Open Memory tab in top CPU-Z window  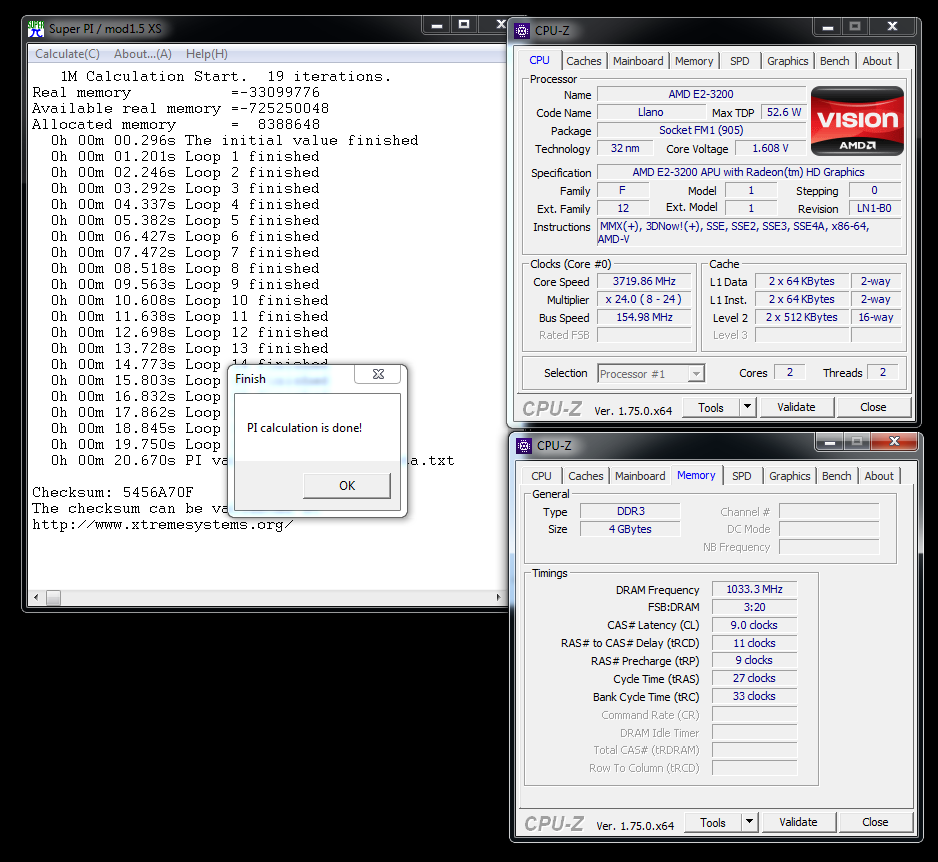[x=694, y=61]
